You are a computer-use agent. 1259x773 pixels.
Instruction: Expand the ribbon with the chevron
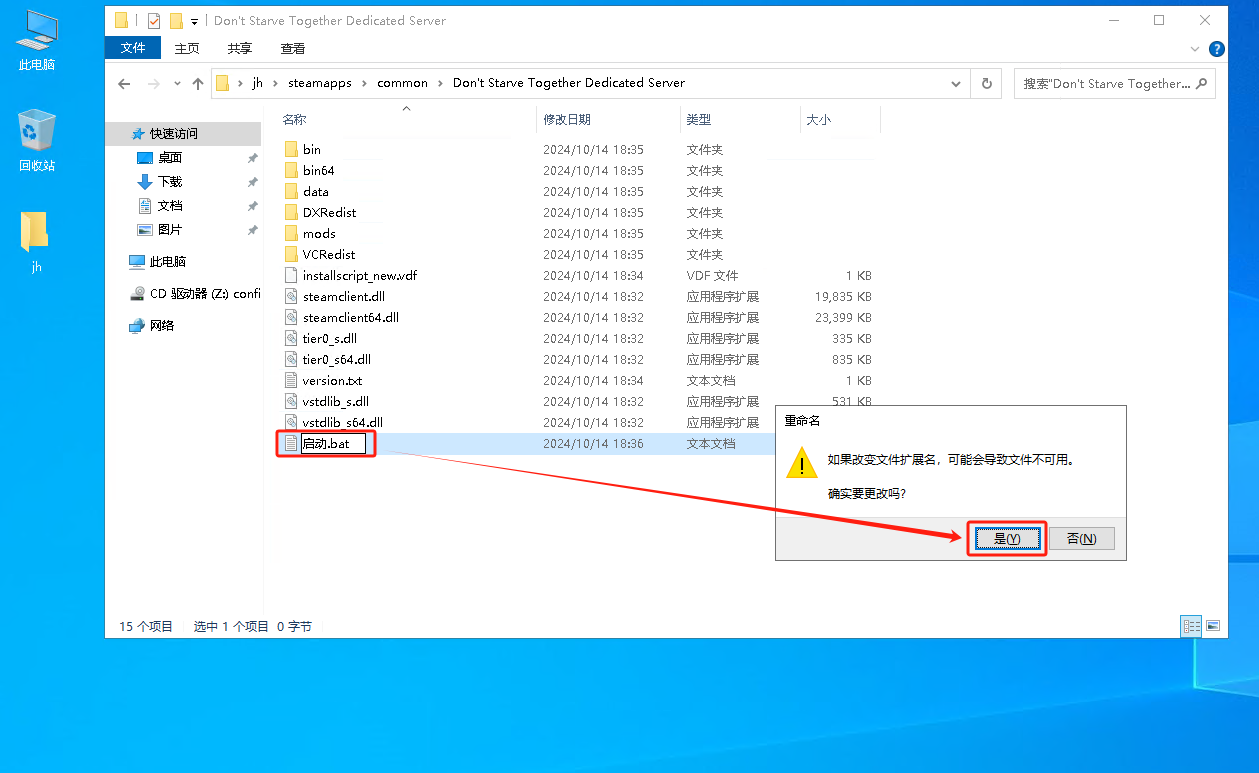[x=1195, y=48]
